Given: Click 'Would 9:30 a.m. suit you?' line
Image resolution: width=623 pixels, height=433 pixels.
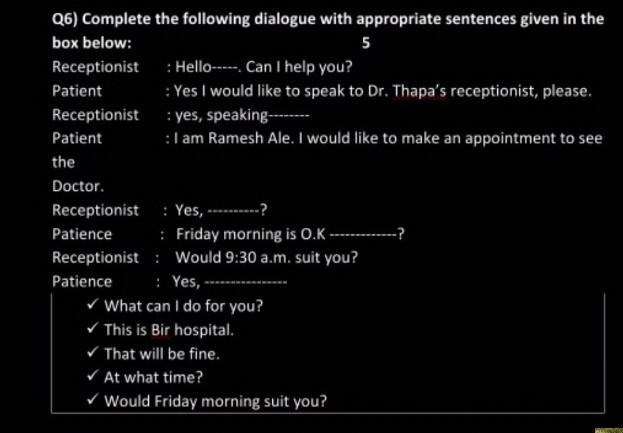Looking at the screenshot, I should [267, 258].
